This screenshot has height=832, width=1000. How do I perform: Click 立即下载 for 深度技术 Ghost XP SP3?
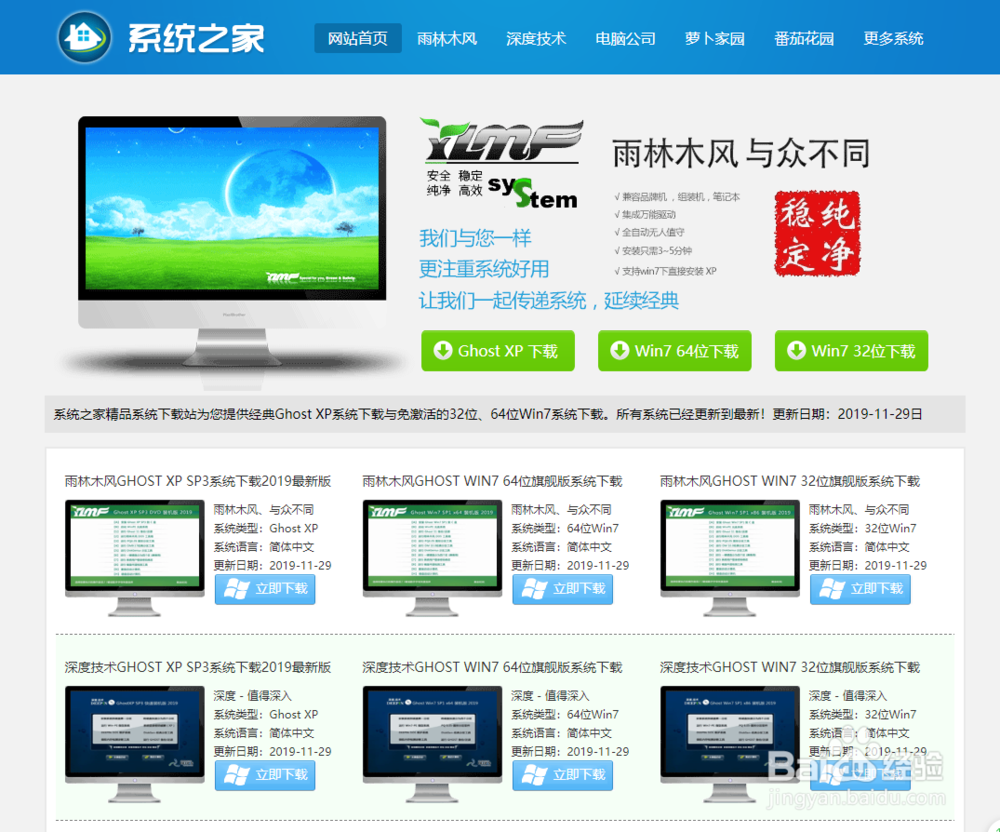coord(264,775)
